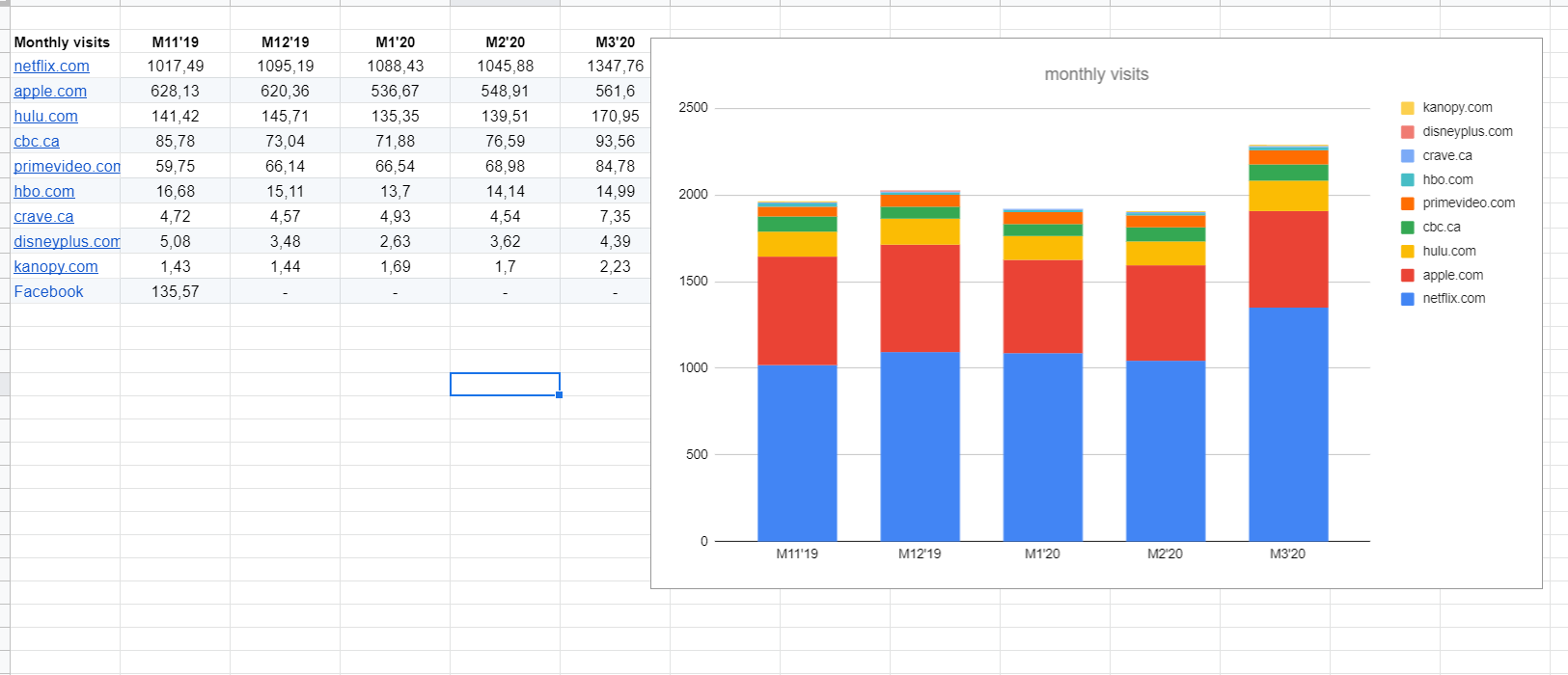
Task: Click the red apple segment of M12'19 bar
Action: click(x=920, y=298)
